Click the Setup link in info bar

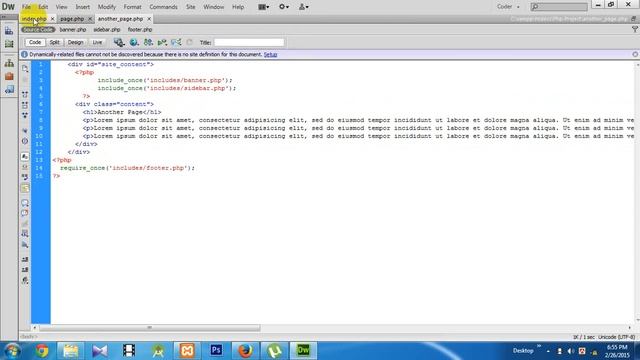(270, 54)
